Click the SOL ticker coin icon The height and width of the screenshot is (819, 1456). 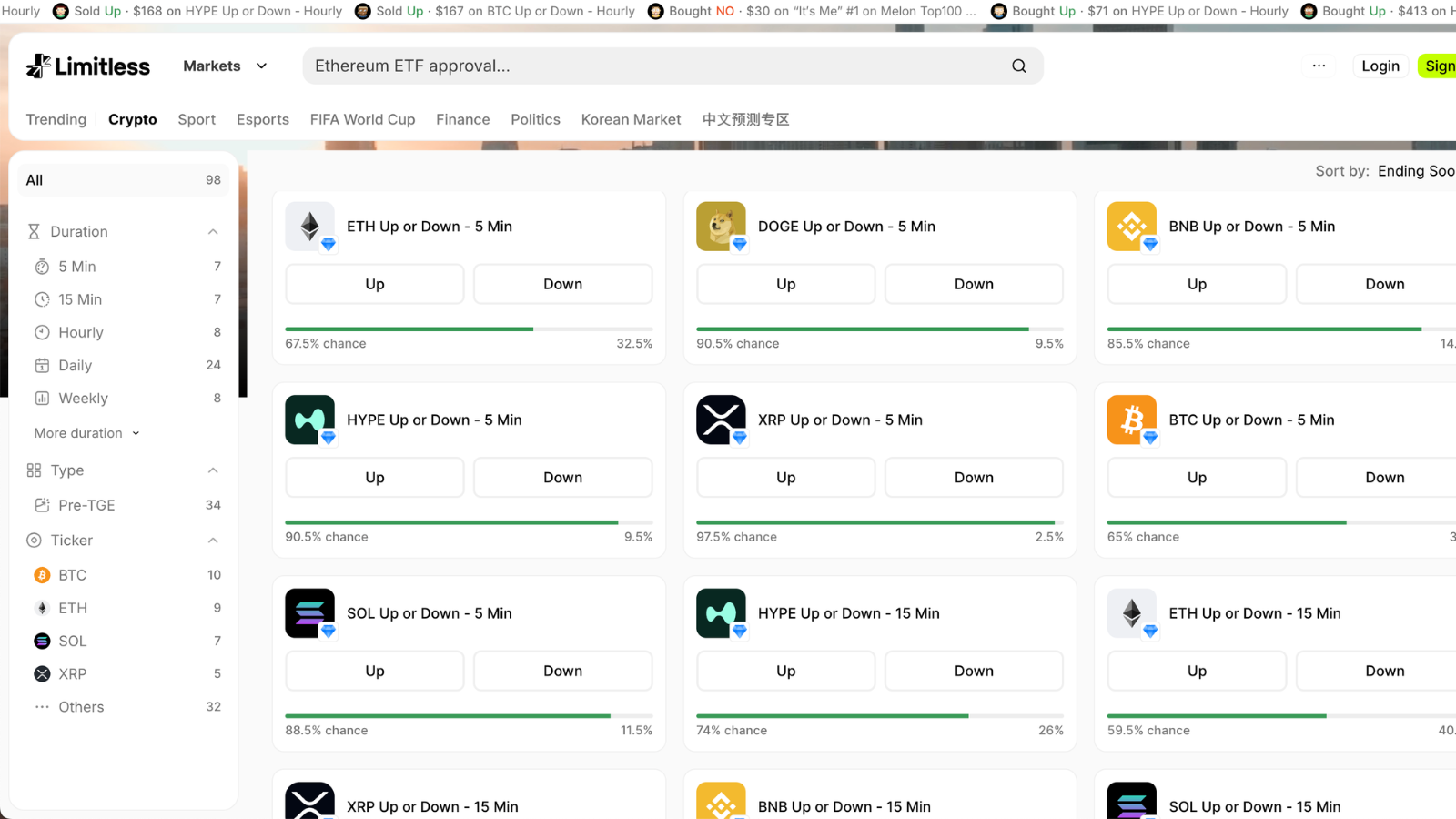(x=42, y=641)
